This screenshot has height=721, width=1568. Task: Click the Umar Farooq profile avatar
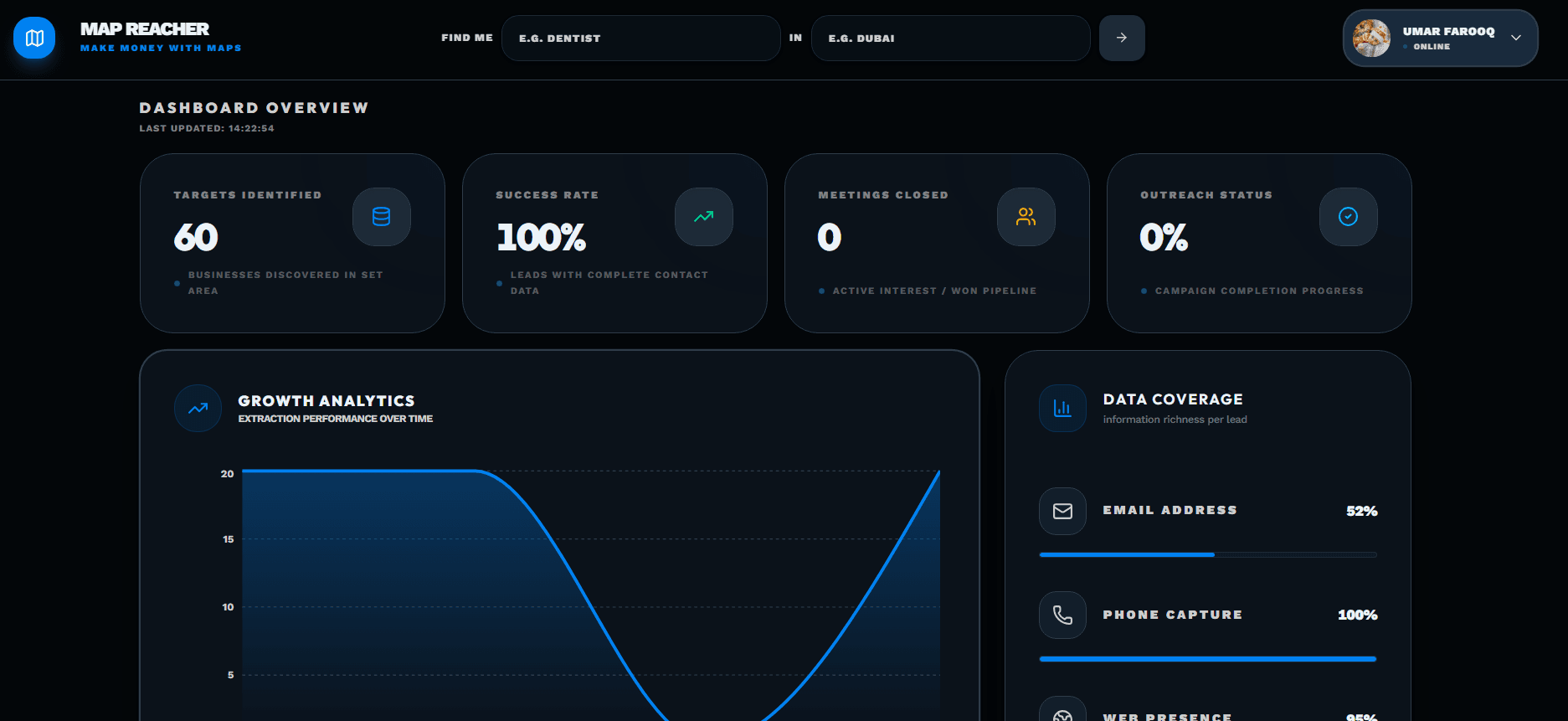coord(1371,39)
